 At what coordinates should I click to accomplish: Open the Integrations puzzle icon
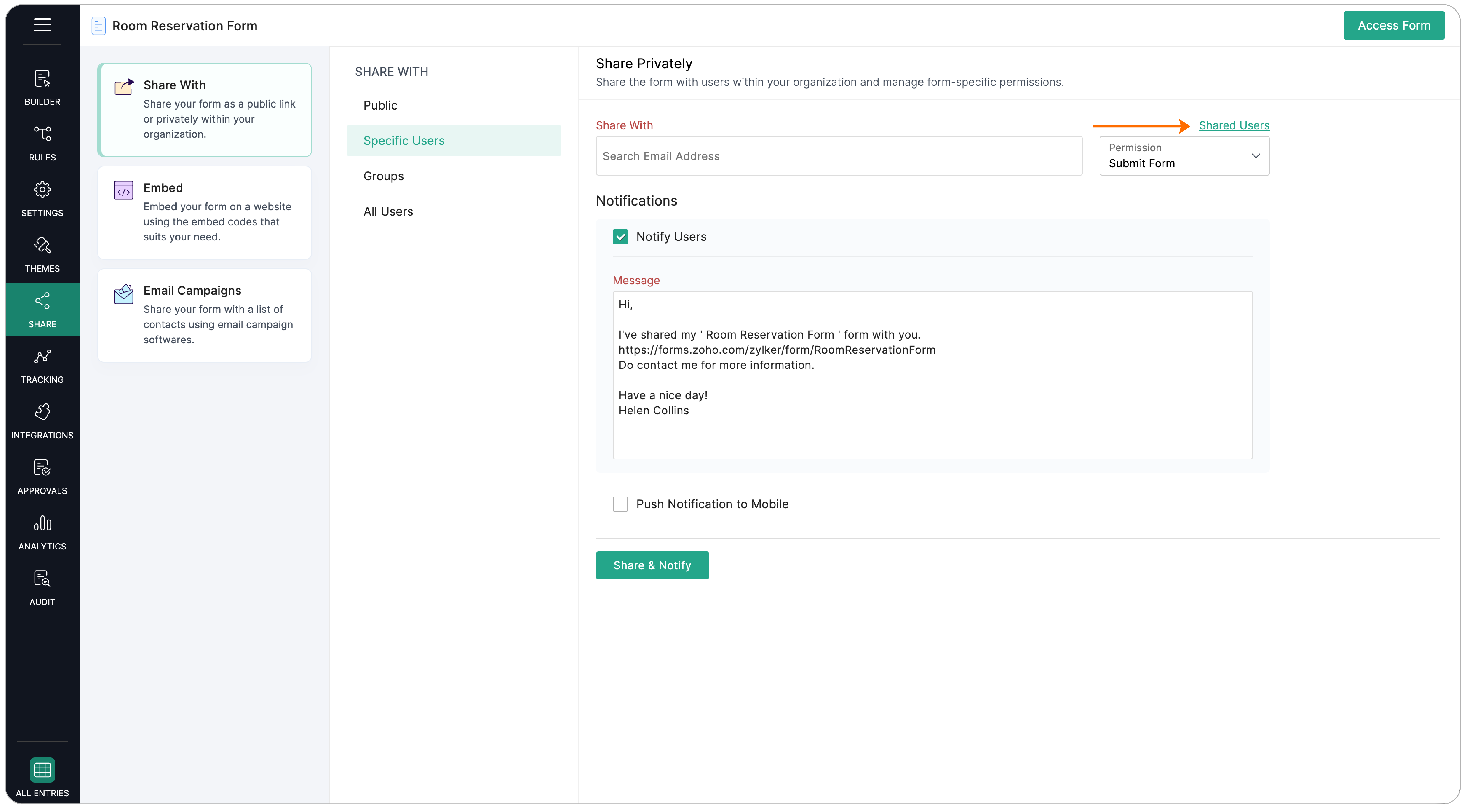click(x=42, y=412)
